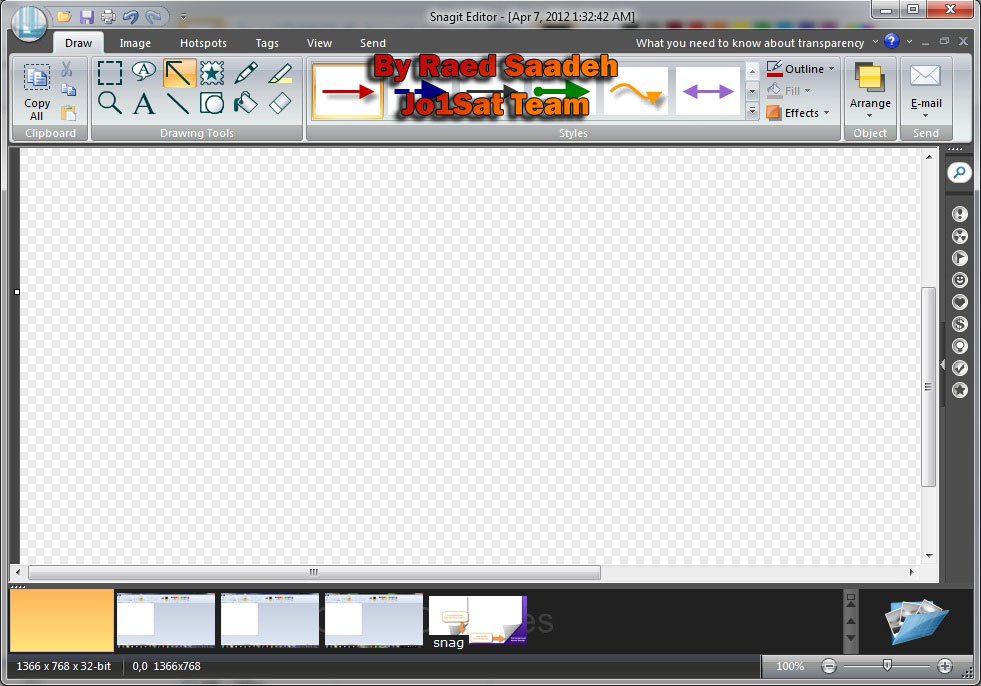This screenshot has height=686, width=981.
Task: Switch to the Image tab
Action: click(x=135, y=43)
